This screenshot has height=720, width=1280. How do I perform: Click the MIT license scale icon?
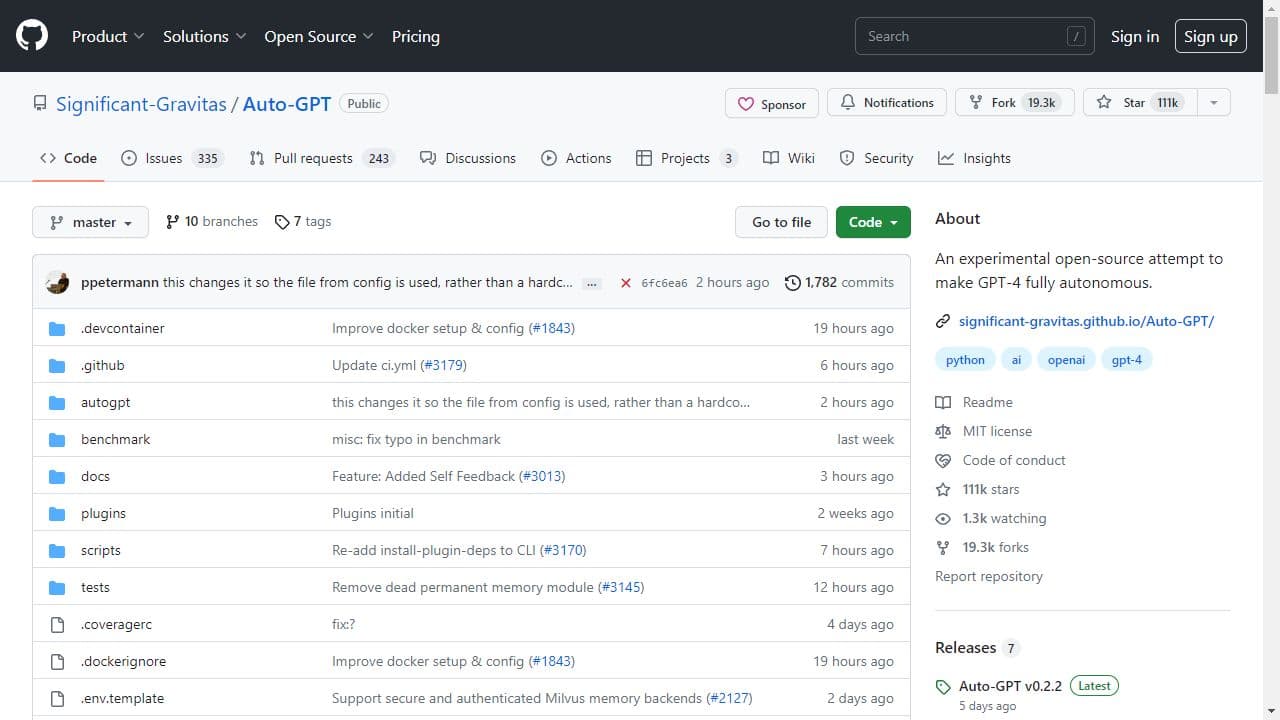[942, 431]
